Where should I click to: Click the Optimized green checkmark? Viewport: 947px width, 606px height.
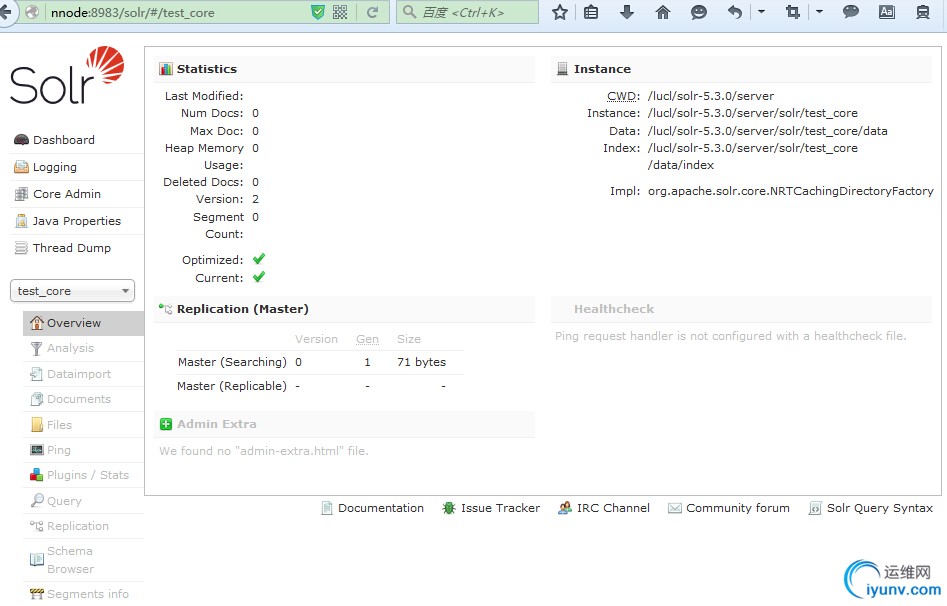(x=259, y=259)
